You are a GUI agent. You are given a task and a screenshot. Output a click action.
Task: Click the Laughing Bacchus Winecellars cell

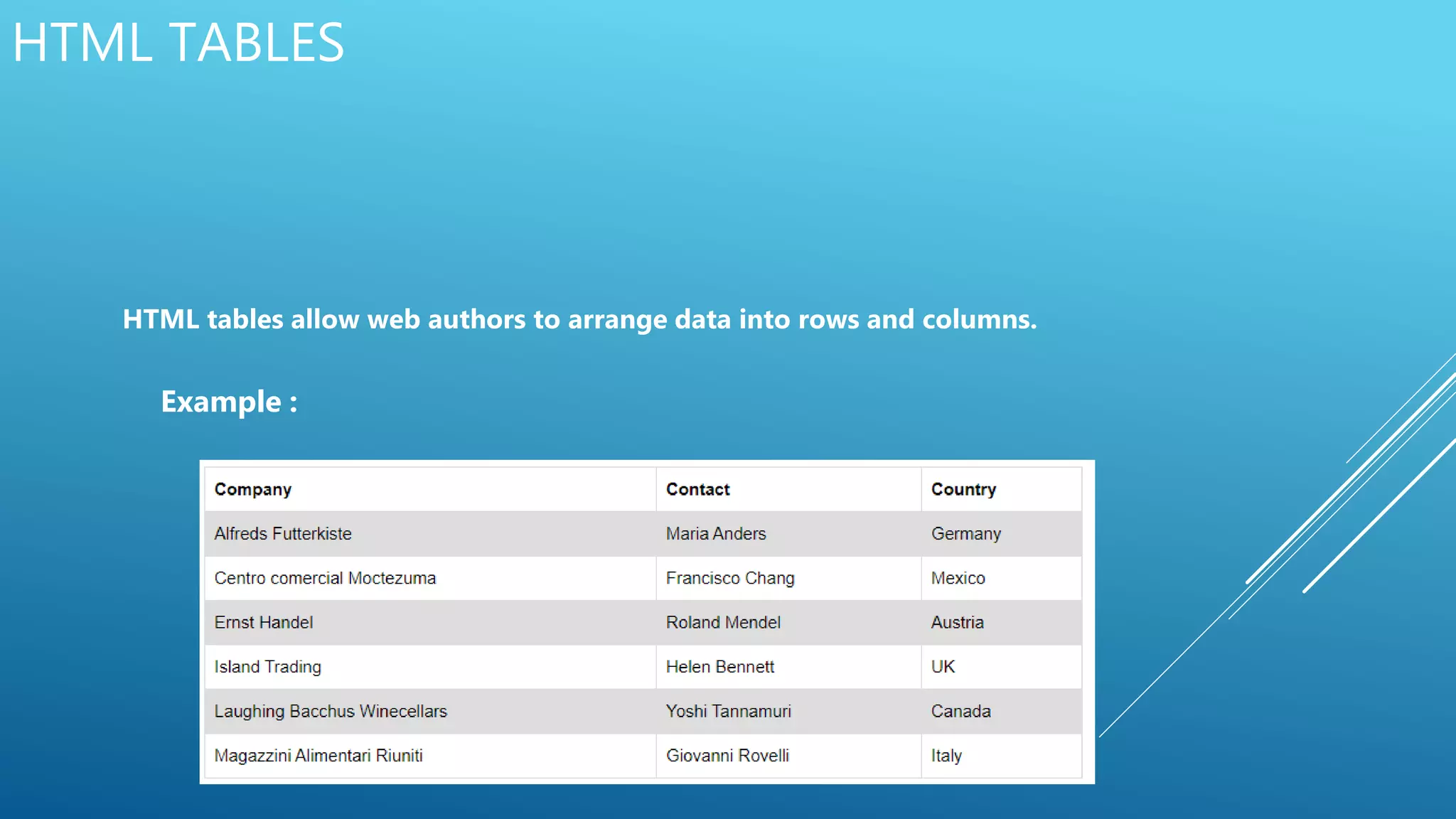[x=331, y=712]
